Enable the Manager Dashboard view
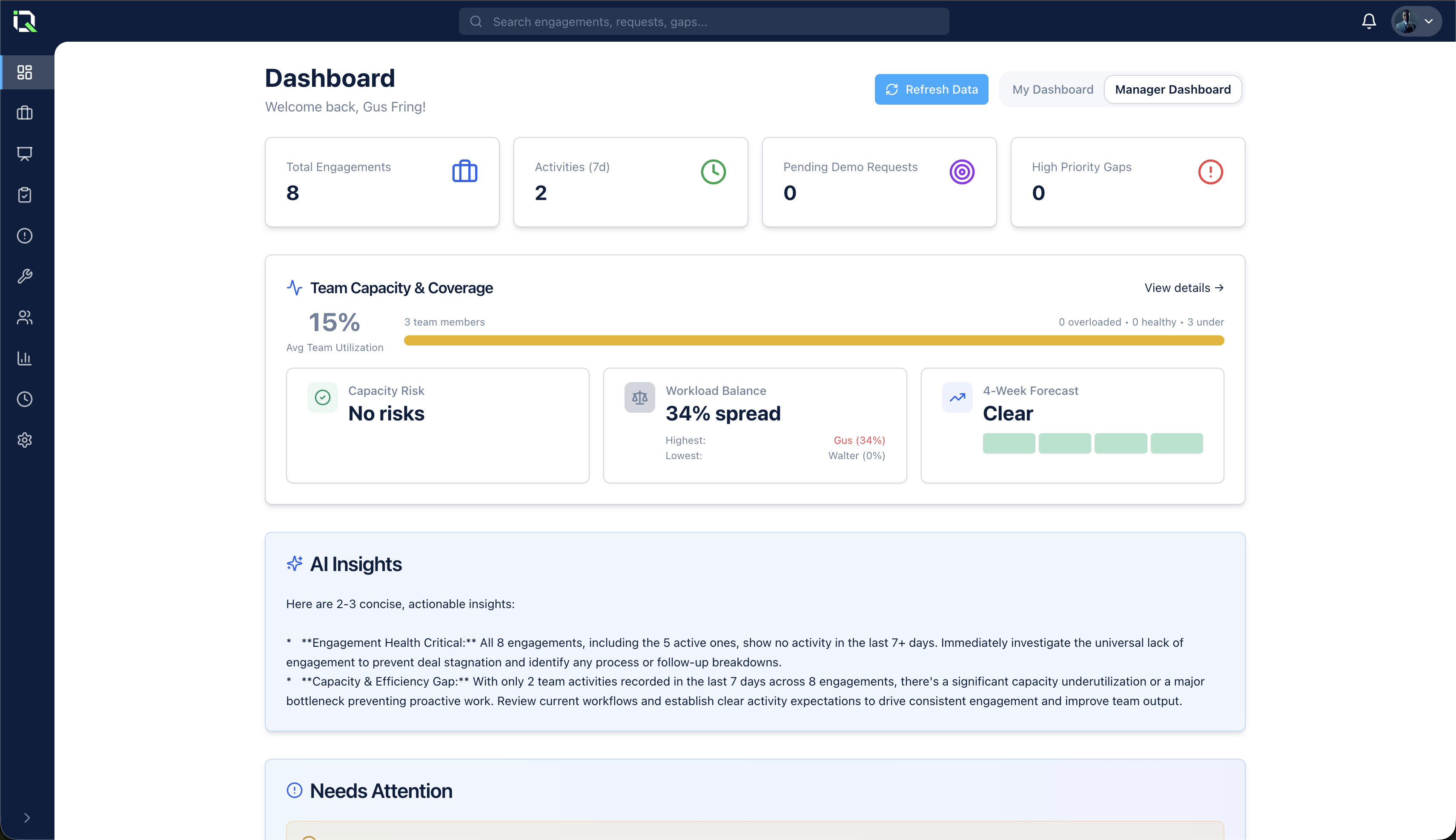 point(1172,89)
